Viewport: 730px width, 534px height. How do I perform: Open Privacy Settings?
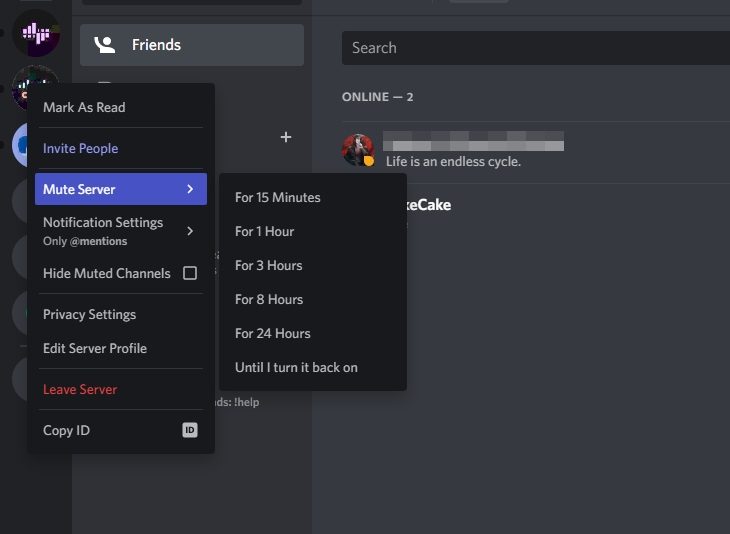coord(121,314)
